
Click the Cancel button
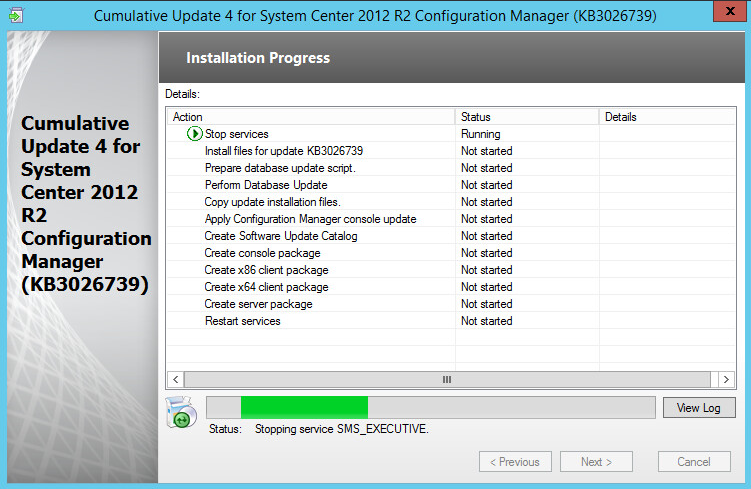(693, 462)
